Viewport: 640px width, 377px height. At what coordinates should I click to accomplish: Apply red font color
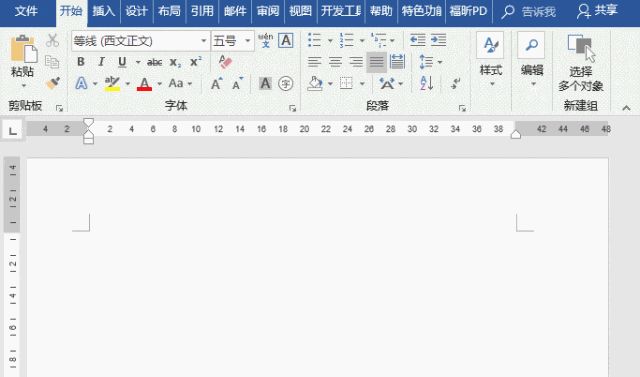click(144, 84)
